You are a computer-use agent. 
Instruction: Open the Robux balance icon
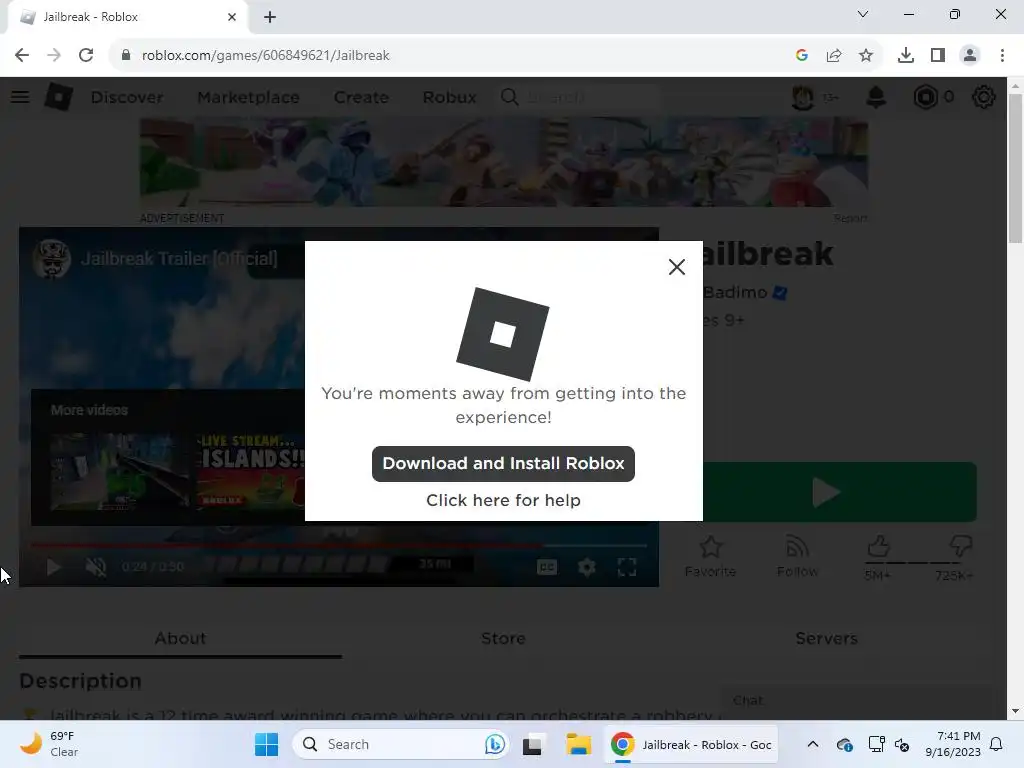[x=925, y=97]
